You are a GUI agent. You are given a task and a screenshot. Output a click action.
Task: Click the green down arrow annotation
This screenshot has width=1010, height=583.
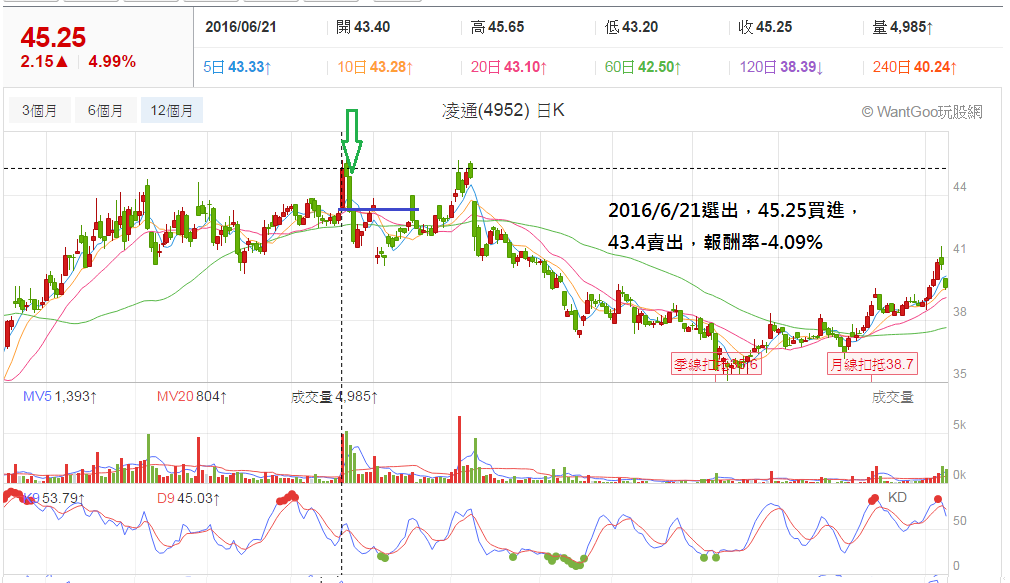352,141
